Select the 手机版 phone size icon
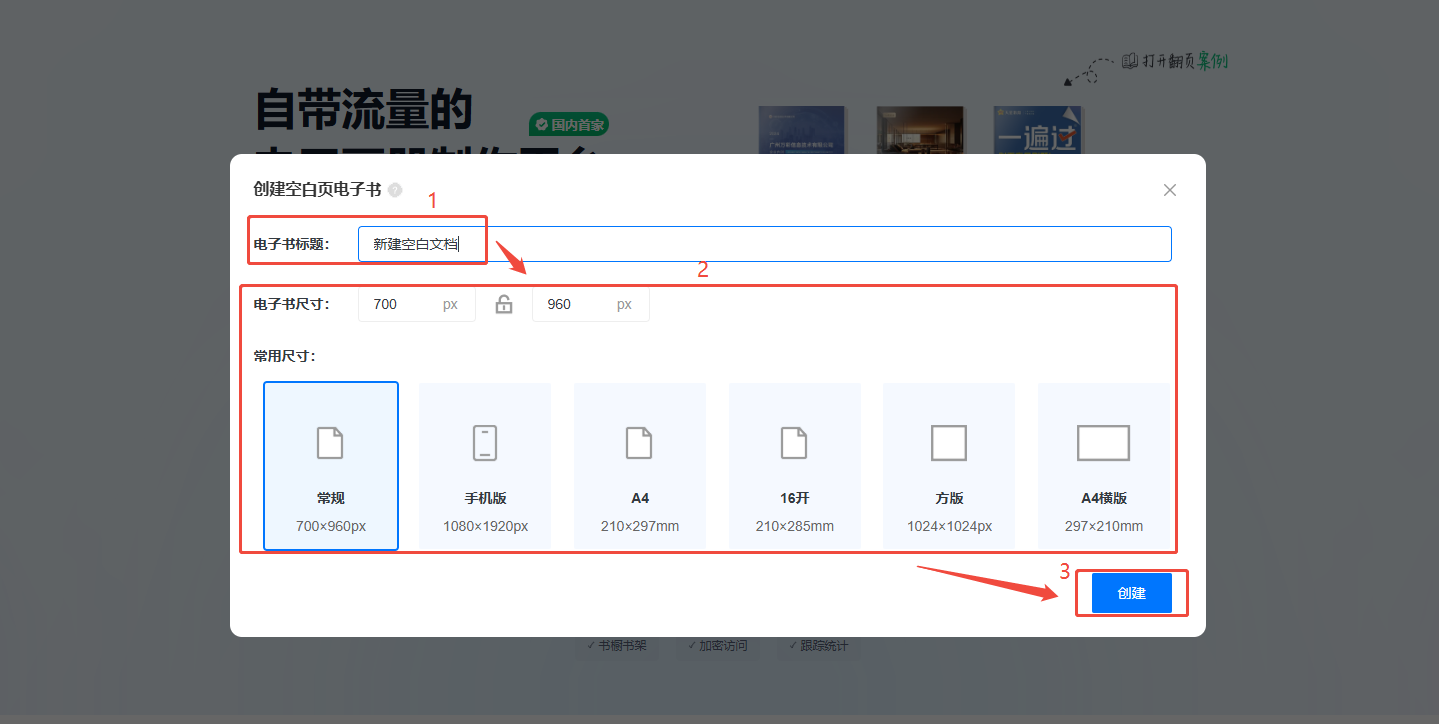This screenshot has height=724, width=1439. click(x=485, y=442)
